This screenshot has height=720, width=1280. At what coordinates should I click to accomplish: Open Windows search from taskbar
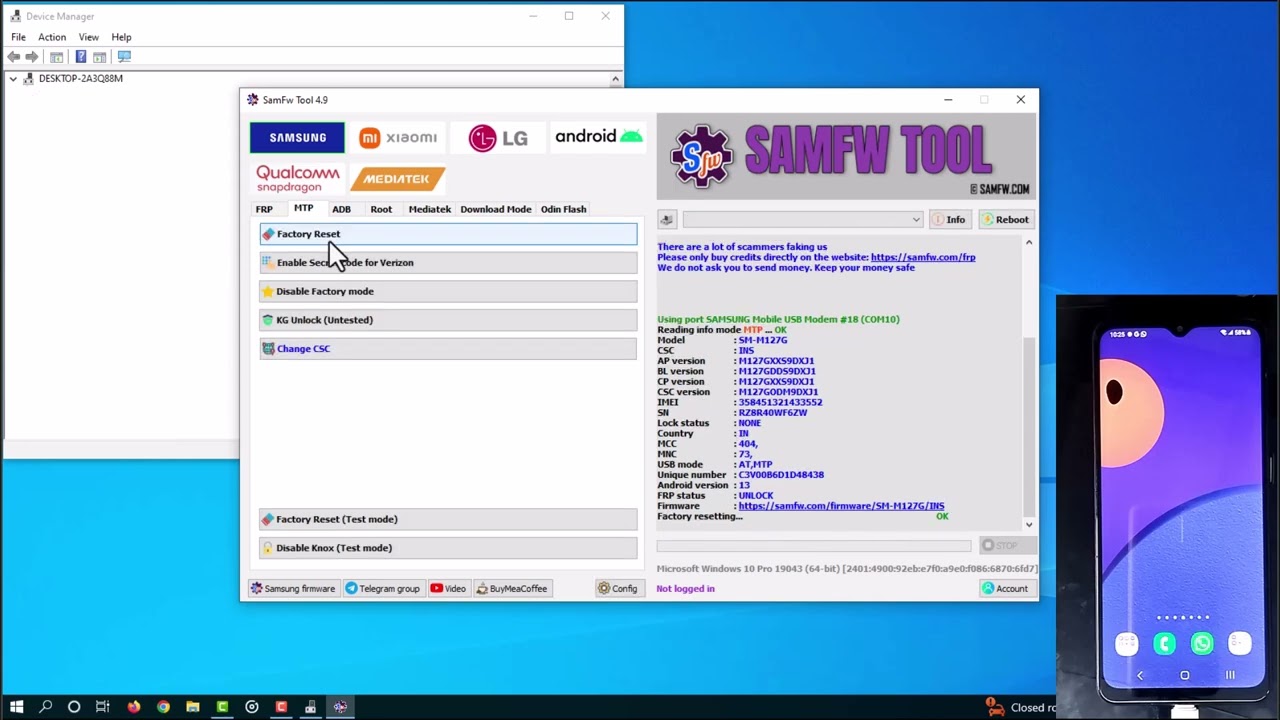coord(45,707)
